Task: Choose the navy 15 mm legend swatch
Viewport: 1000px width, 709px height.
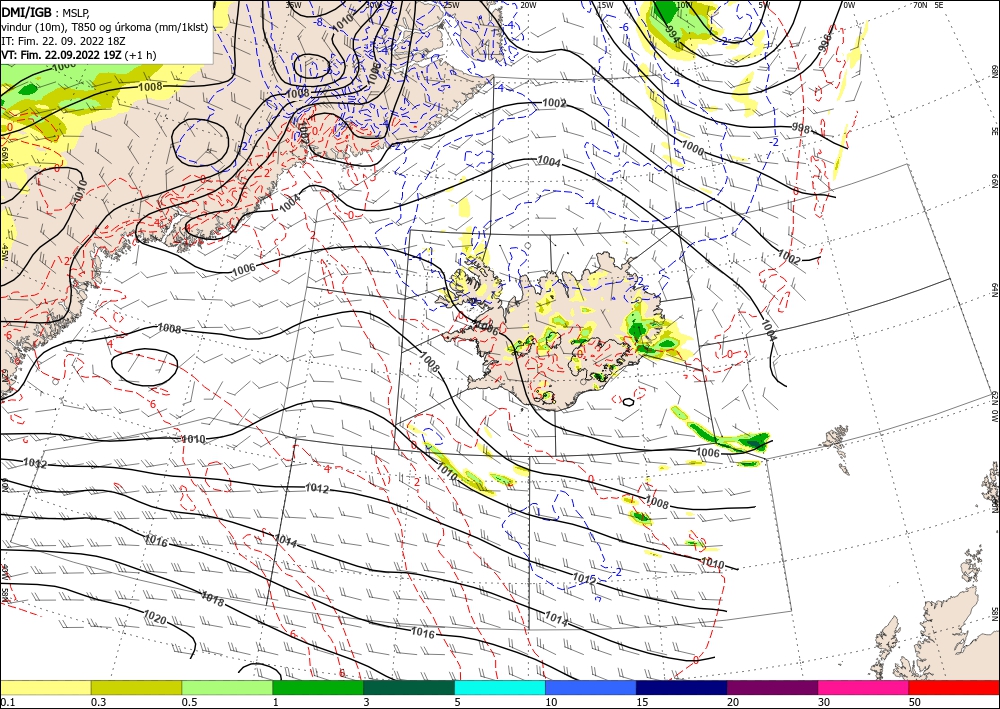Action: coord(682,687)
